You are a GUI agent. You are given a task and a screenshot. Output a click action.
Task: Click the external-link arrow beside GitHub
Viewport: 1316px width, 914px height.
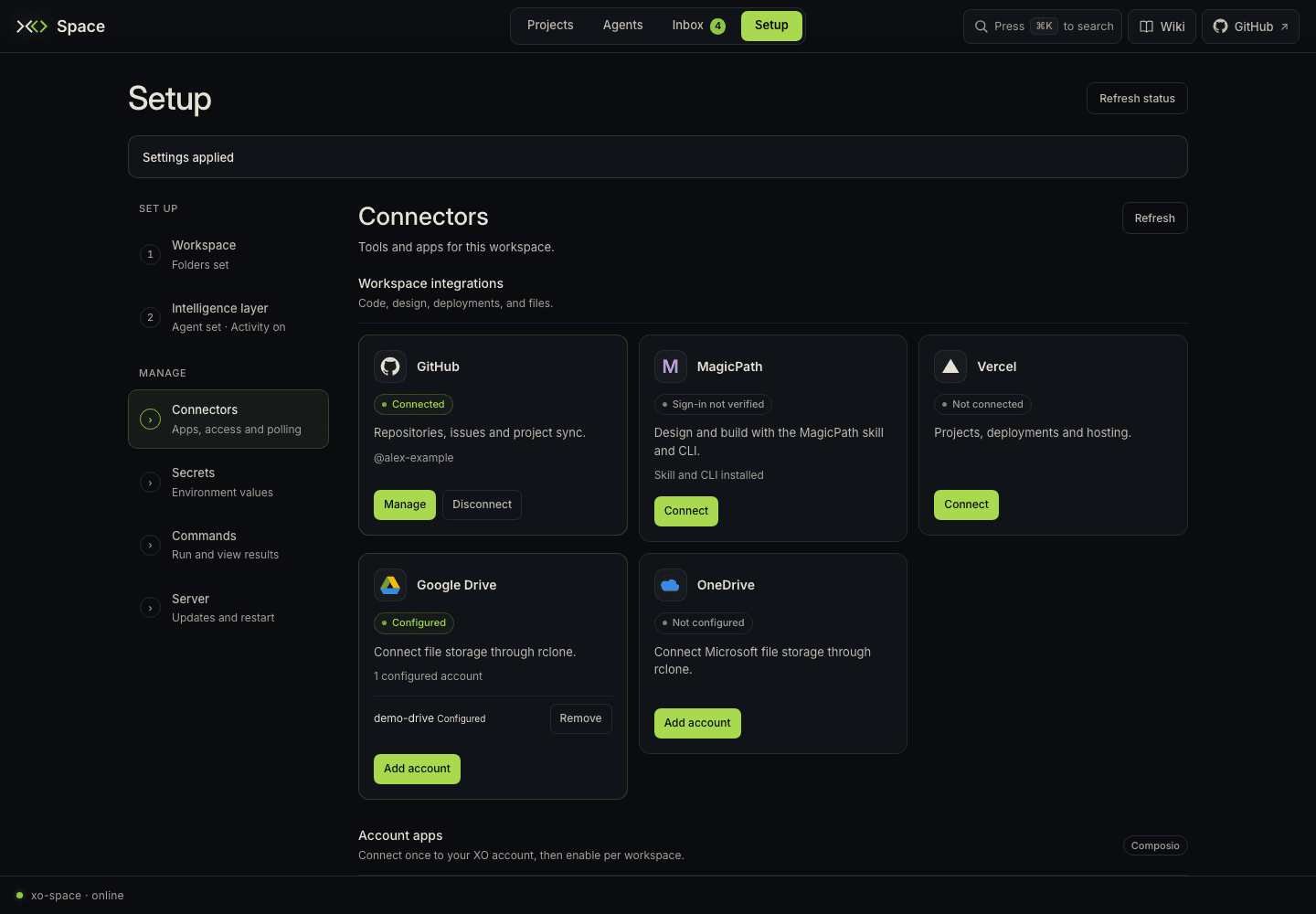[x=1284, y=27]
